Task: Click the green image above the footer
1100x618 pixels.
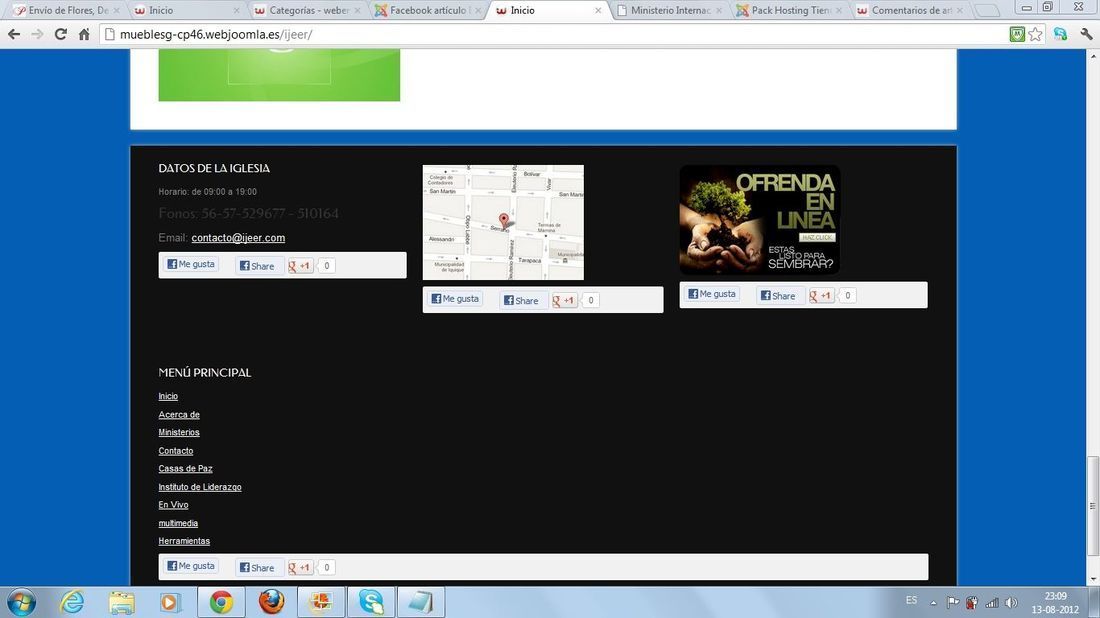Action: tap(279, 75)
